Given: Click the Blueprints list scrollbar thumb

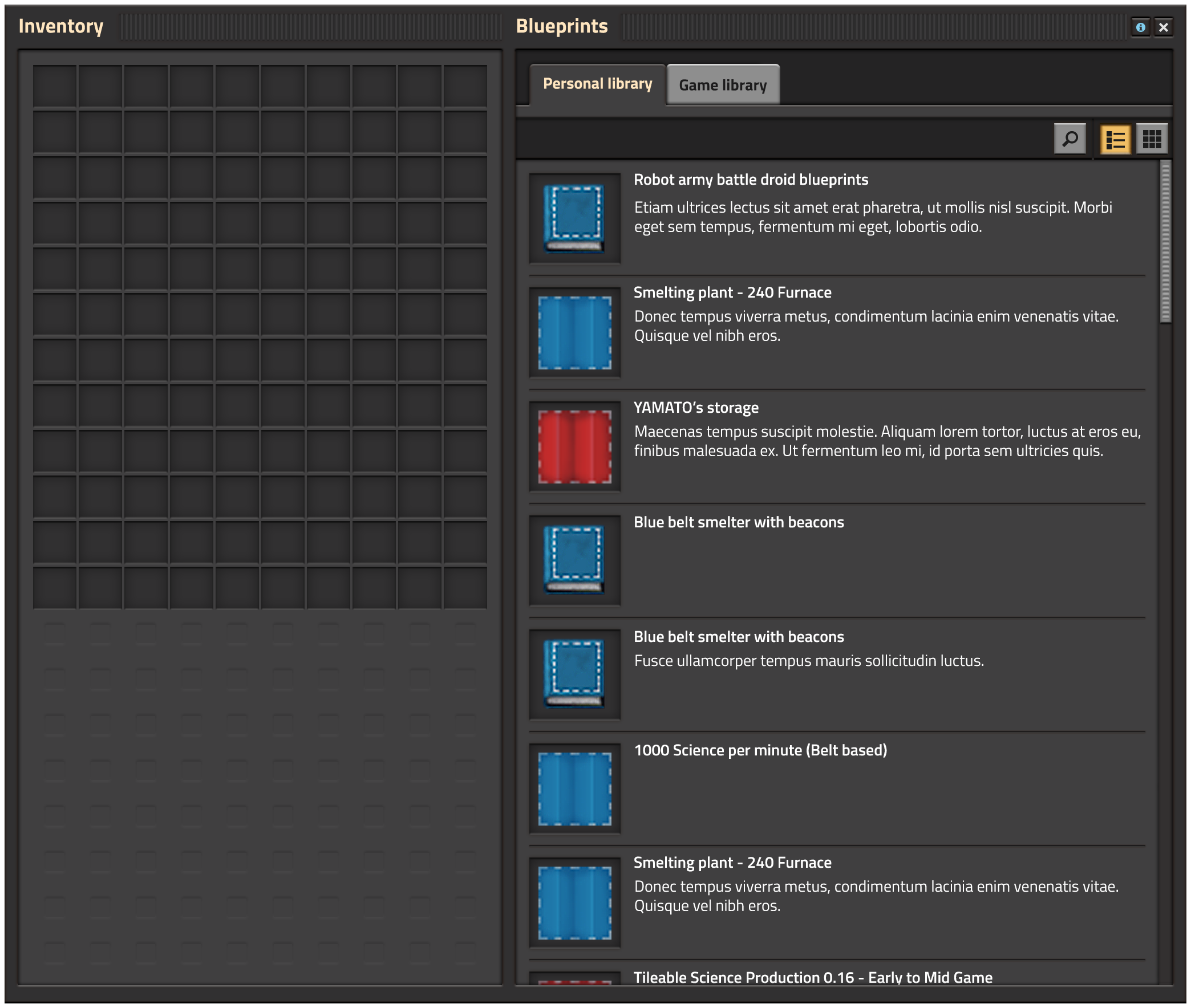Looking at the screenshot, I should pos(1165,242).
